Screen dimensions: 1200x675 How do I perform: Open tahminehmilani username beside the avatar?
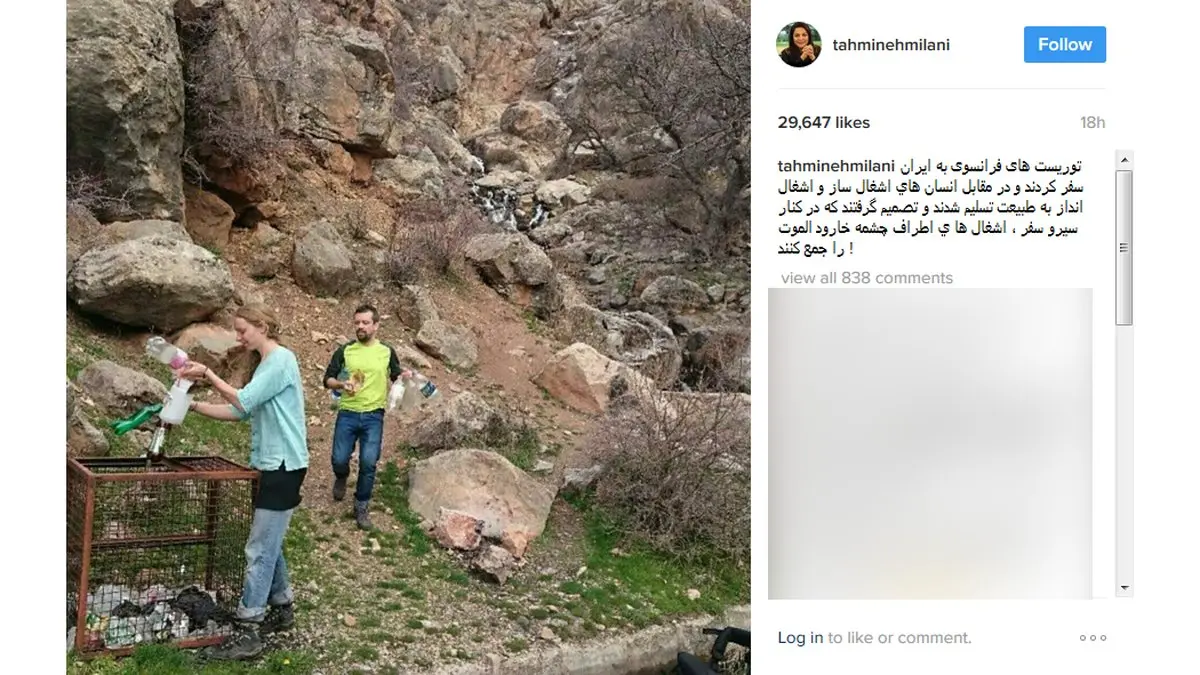click(891, 45)
